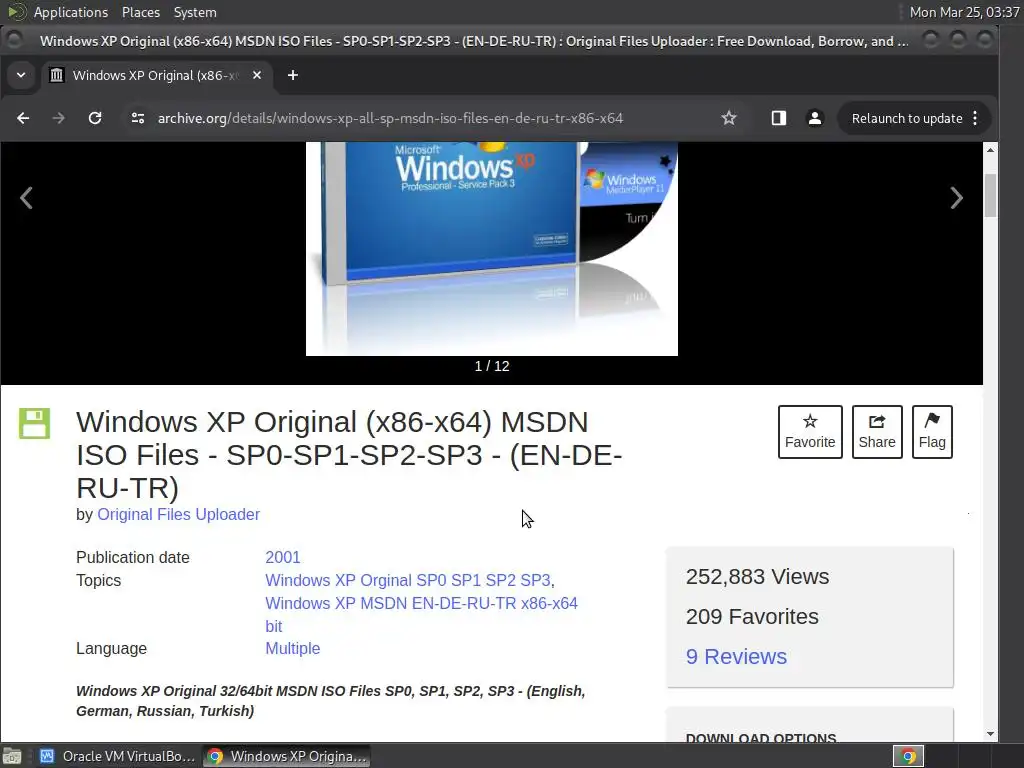Flag this archive item
Viewport: 1024px width, 768px height.
click(932, 432)
